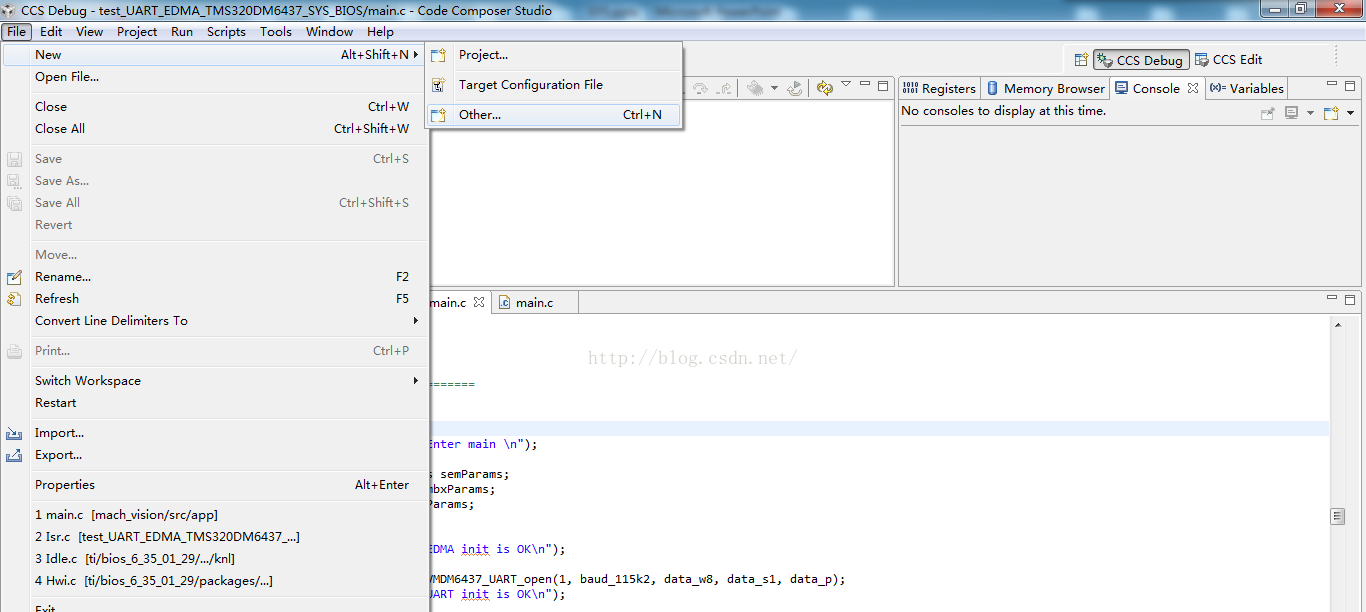This screenshot has width=1366, height=612.
Task: Click the Open Perspective icon
Action: point(1080,60)
